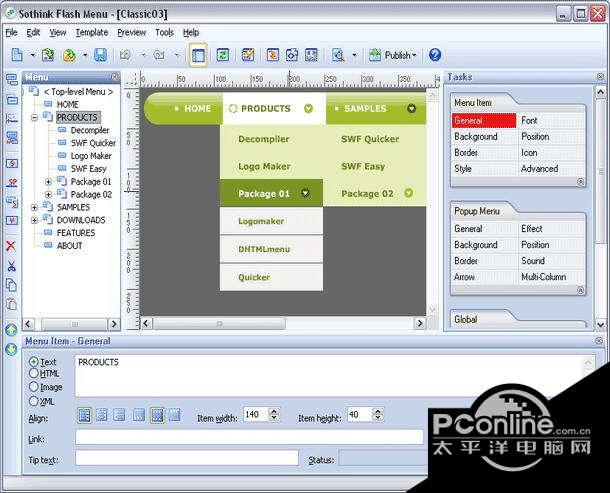Select Sound in the Popup Menu tasks
This screenshot has width=610, height=493.
[533, 261]
